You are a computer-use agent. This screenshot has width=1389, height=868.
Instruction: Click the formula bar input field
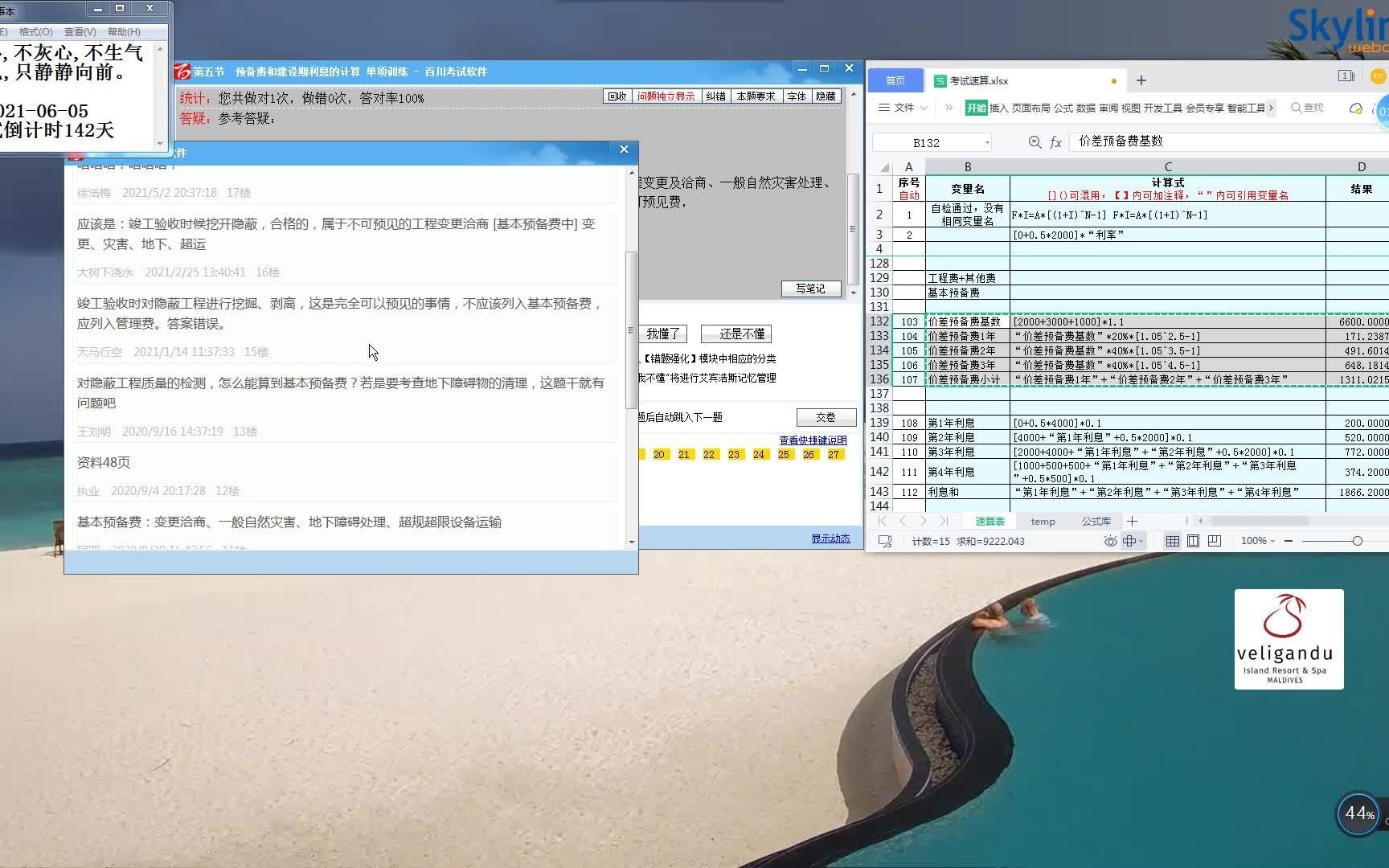(x=1230, y=141)
